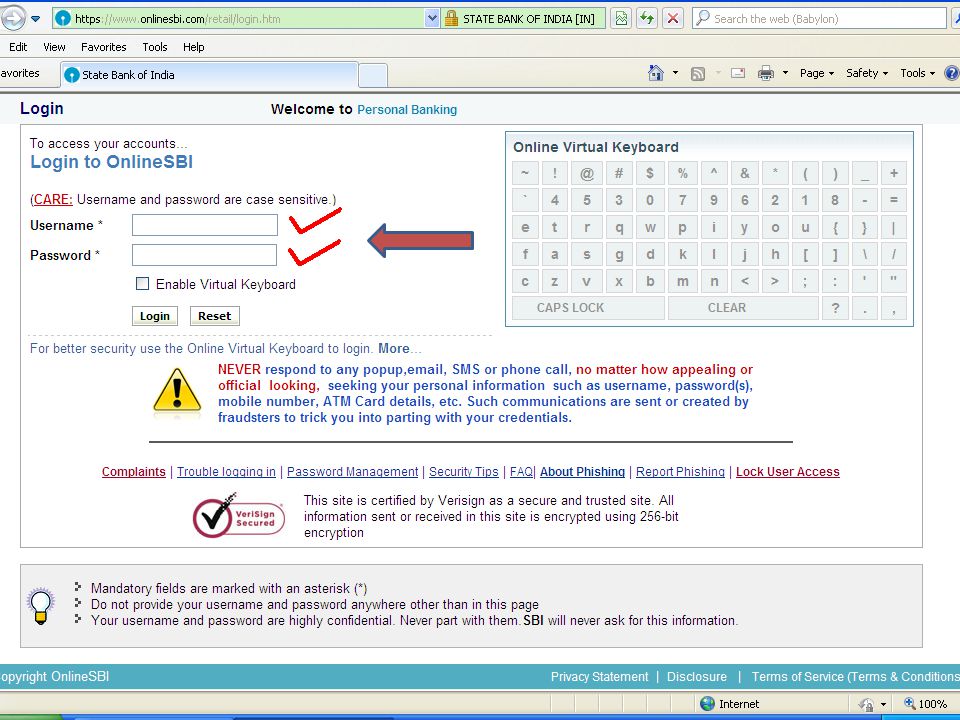Open the recent pages dropdown beside Back
The height and width of the screenshot is (720, 960).
36,19
